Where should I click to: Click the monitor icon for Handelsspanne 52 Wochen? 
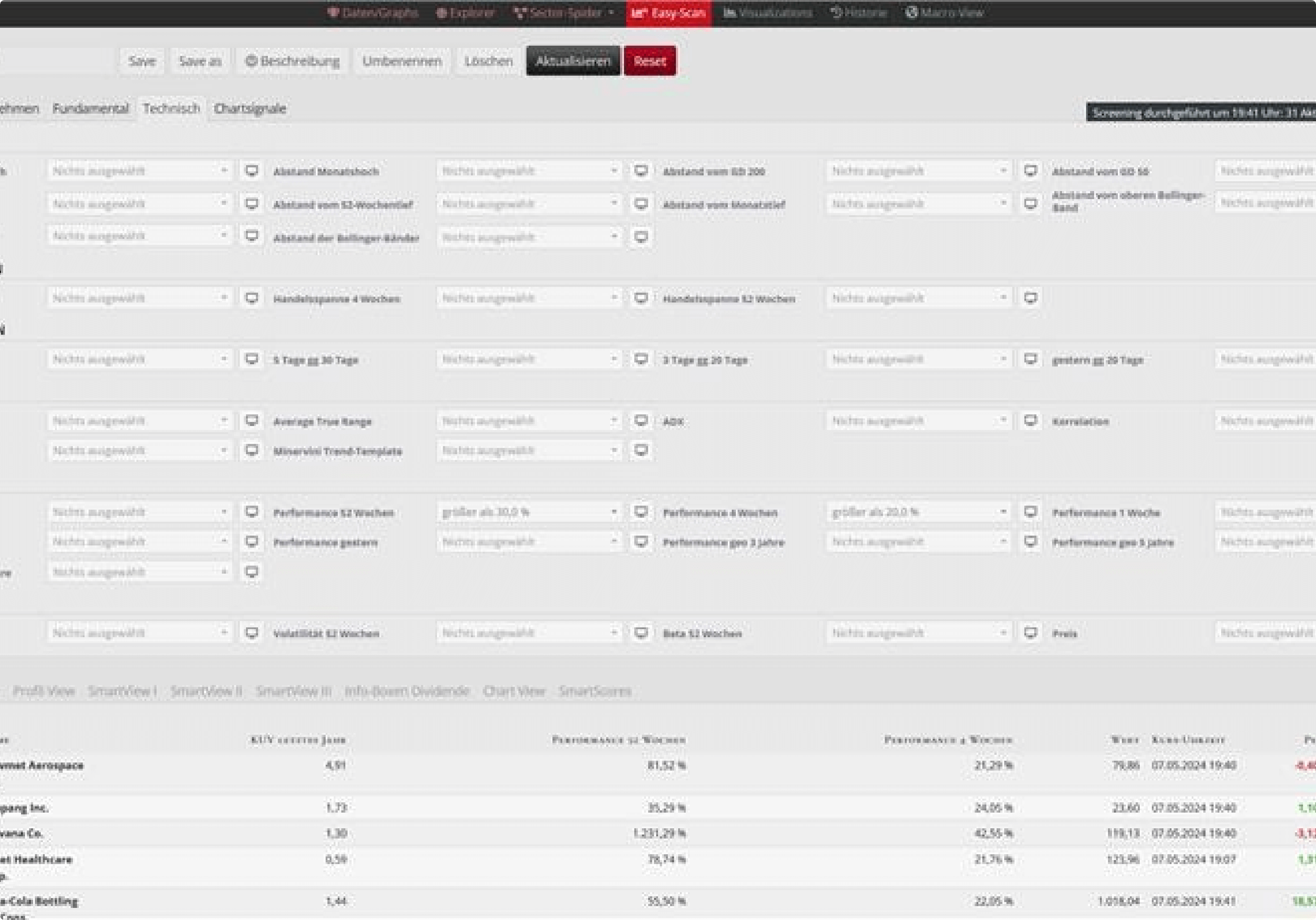pos(1030,298)
